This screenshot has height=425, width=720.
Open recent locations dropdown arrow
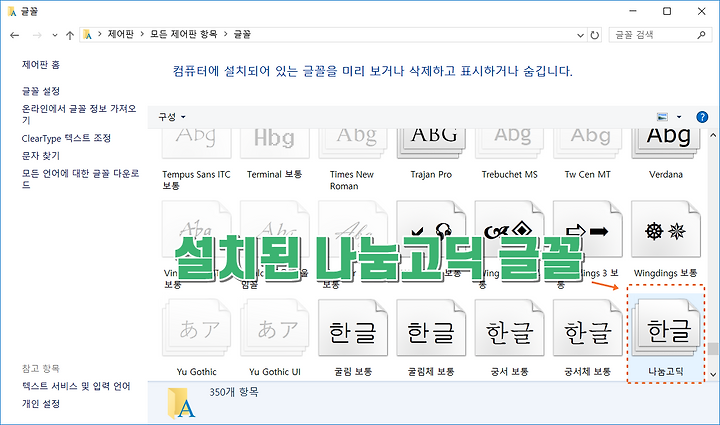[x=55, y=35]
